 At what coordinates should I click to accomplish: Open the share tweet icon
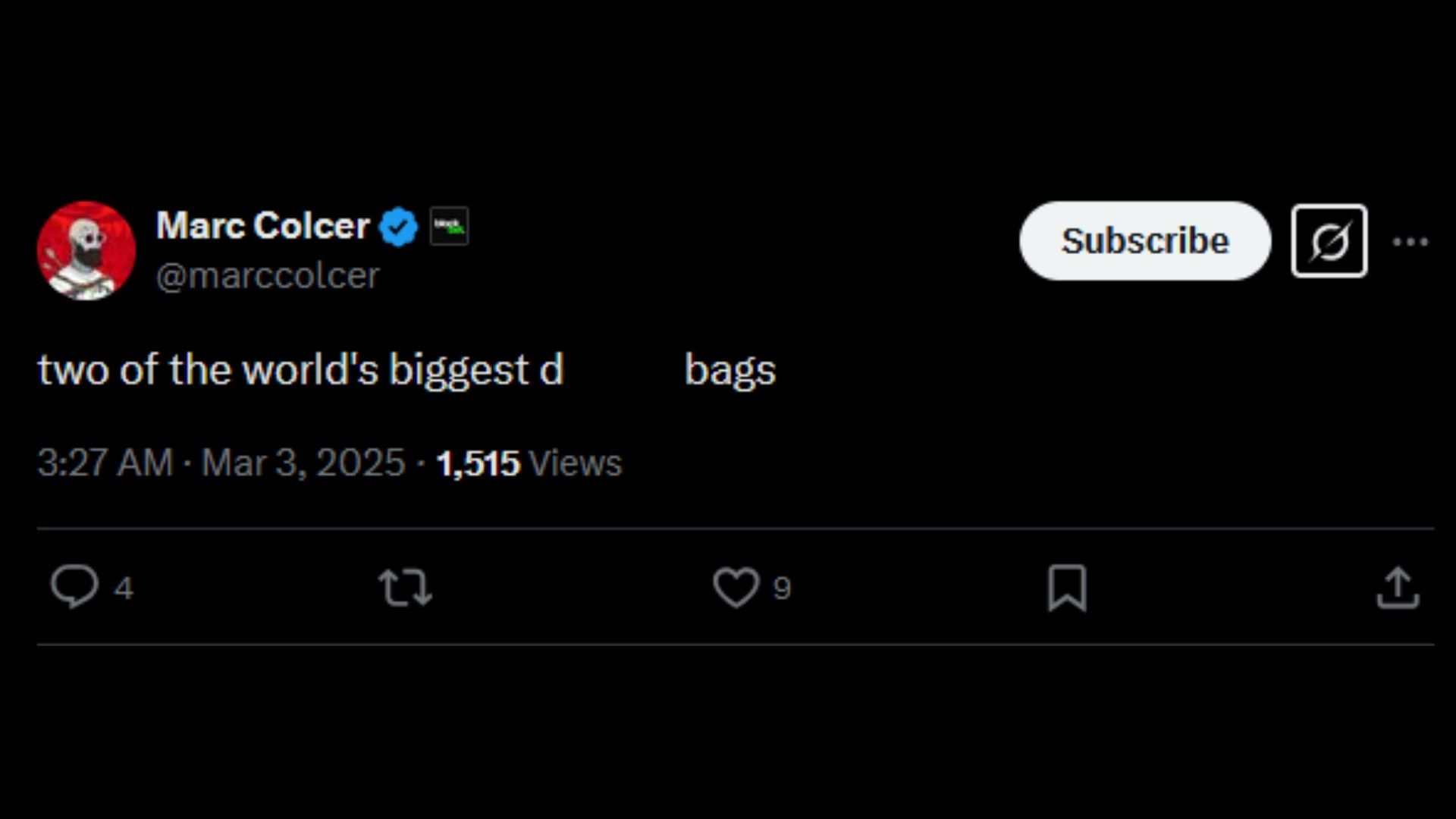coord(1398,588)
